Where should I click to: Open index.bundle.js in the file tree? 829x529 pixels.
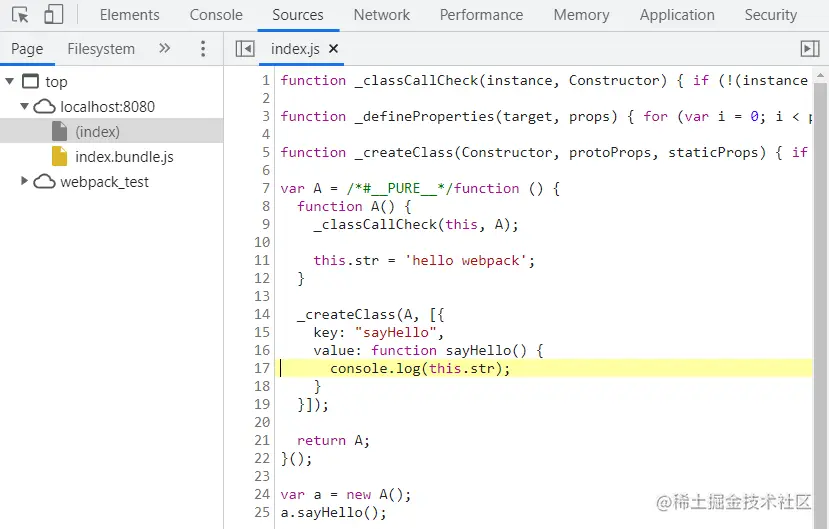pos(124,157)
